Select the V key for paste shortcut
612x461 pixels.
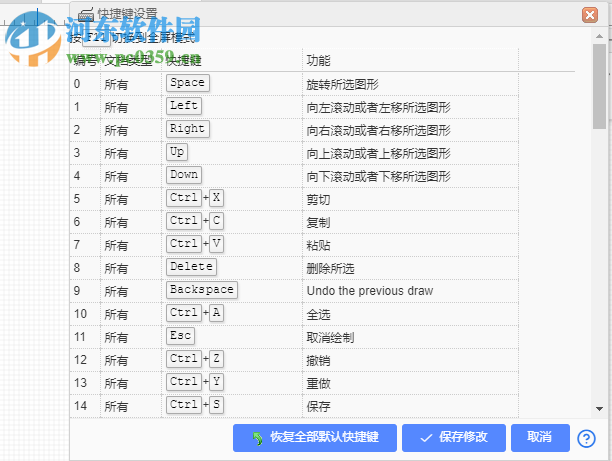pos(217,244)
